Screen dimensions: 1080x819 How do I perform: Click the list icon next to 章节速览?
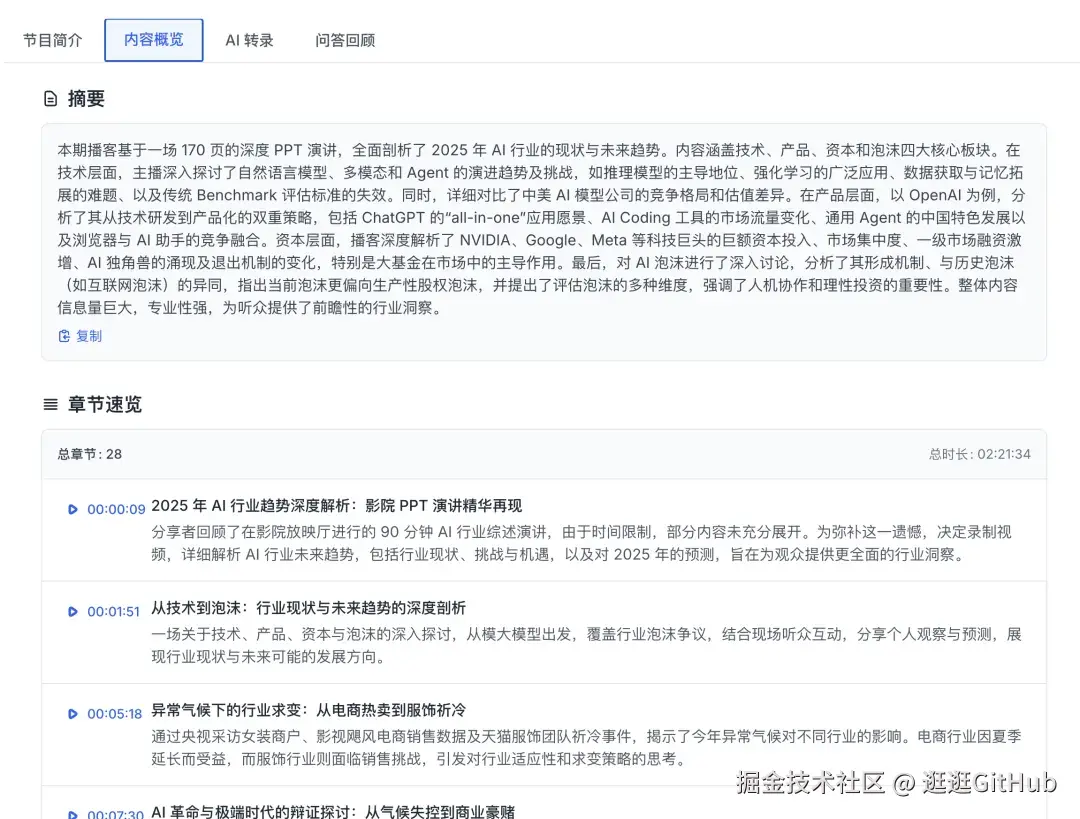point(50,404)
